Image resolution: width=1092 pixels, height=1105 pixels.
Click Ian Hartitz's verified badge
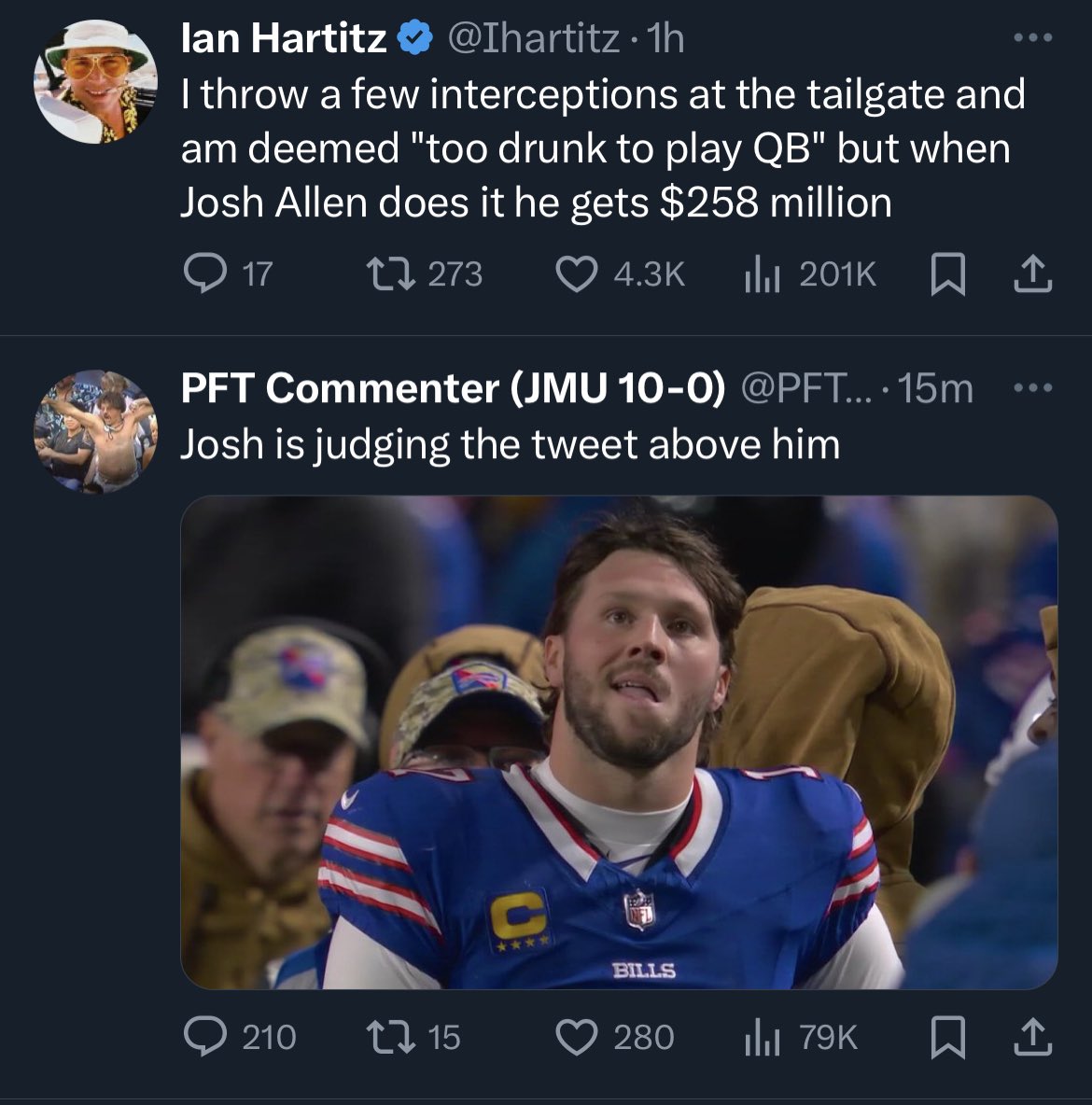pos(416,38)
